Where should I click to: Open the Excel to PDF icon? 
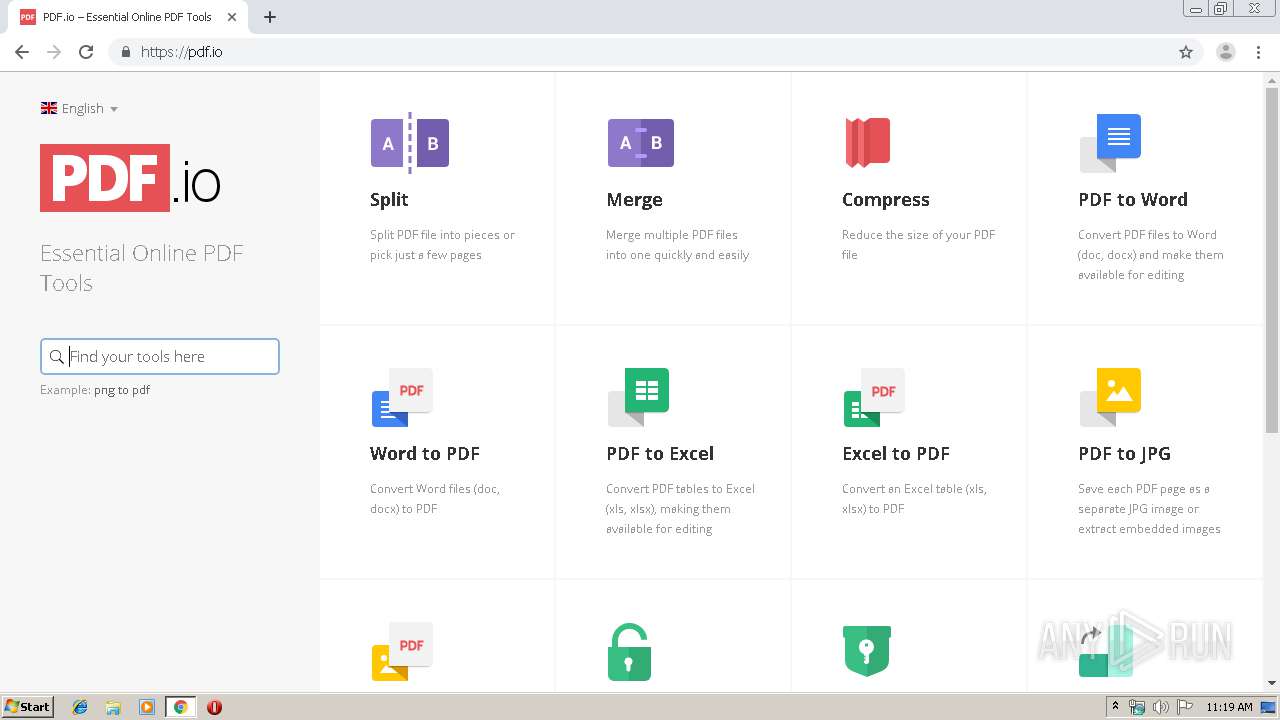[874, 397]
